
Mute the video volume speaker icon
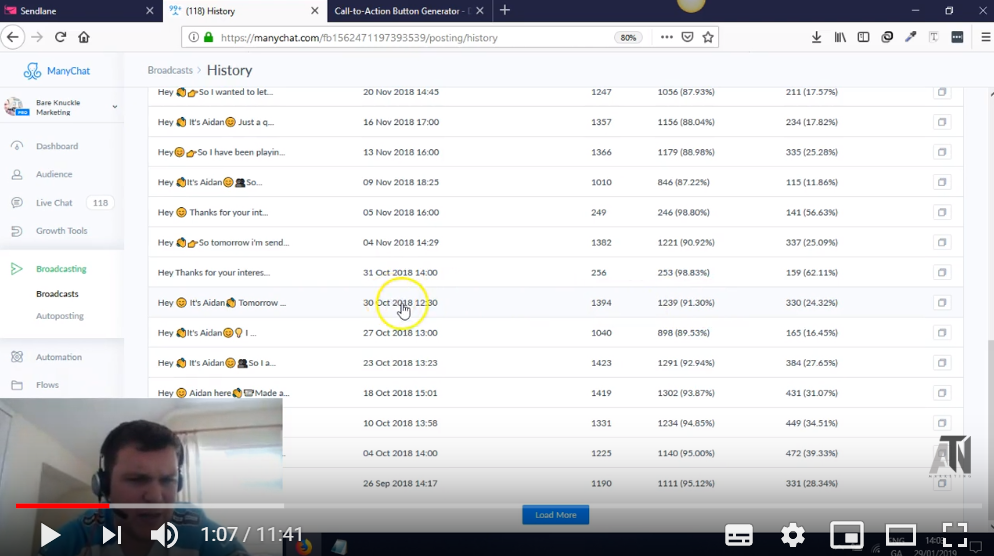[164, 535]
